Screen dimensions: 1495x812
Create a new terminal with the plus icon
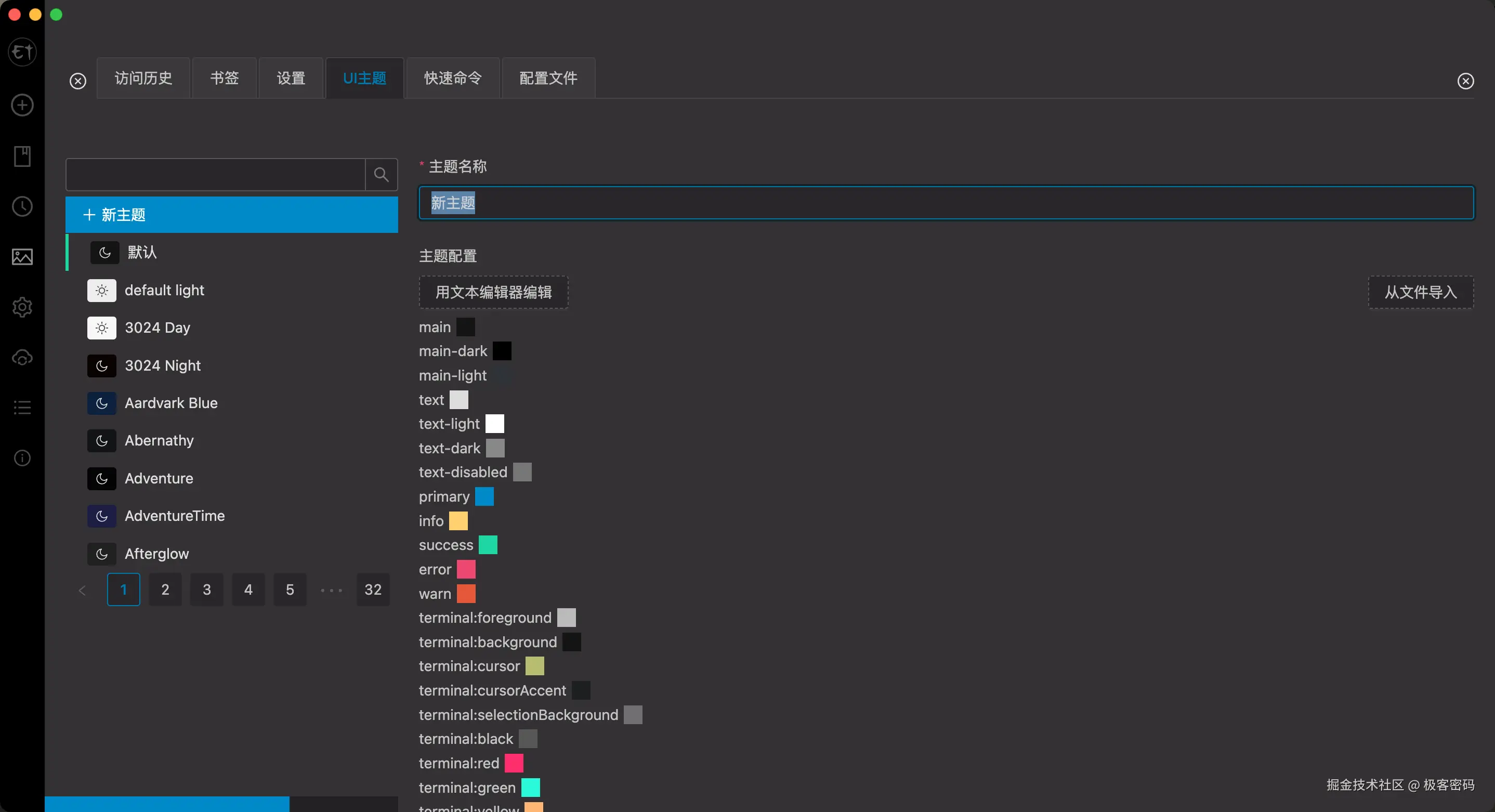pyautogui.click(x=21, y=105)
